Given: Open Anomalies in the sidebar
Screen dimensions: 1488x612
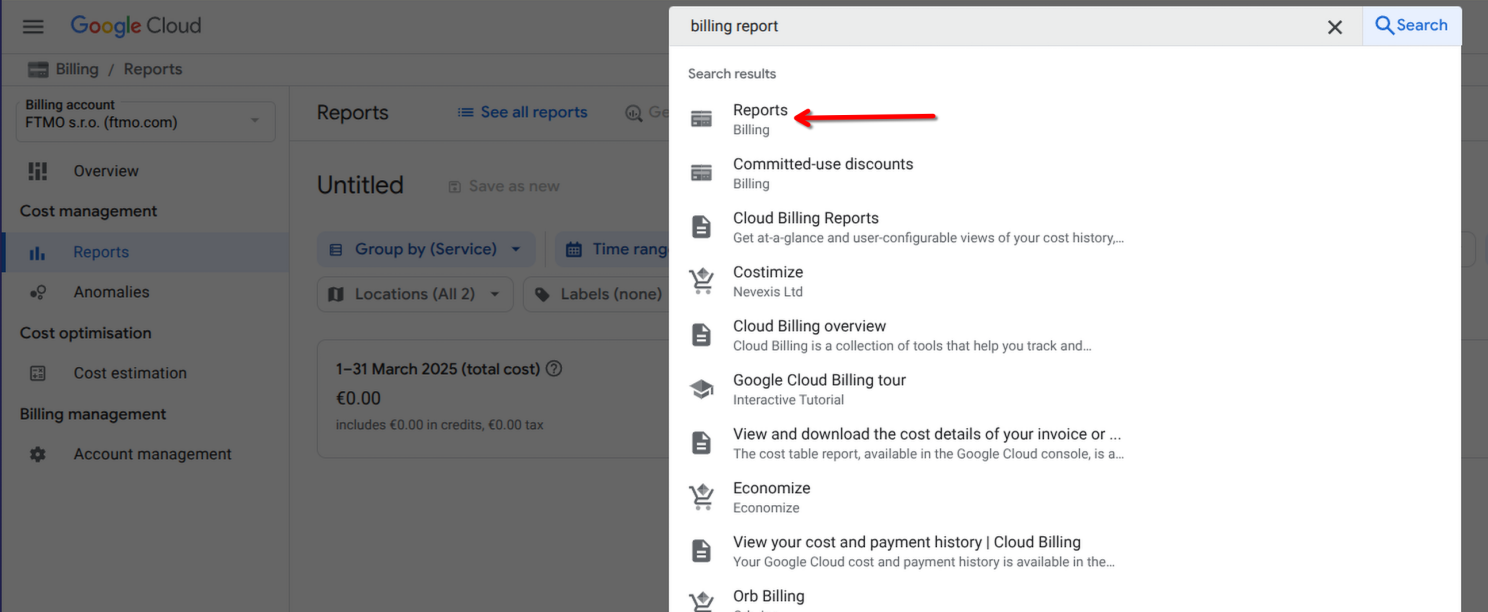Looking at the screenshot, I should click(111, 292).
